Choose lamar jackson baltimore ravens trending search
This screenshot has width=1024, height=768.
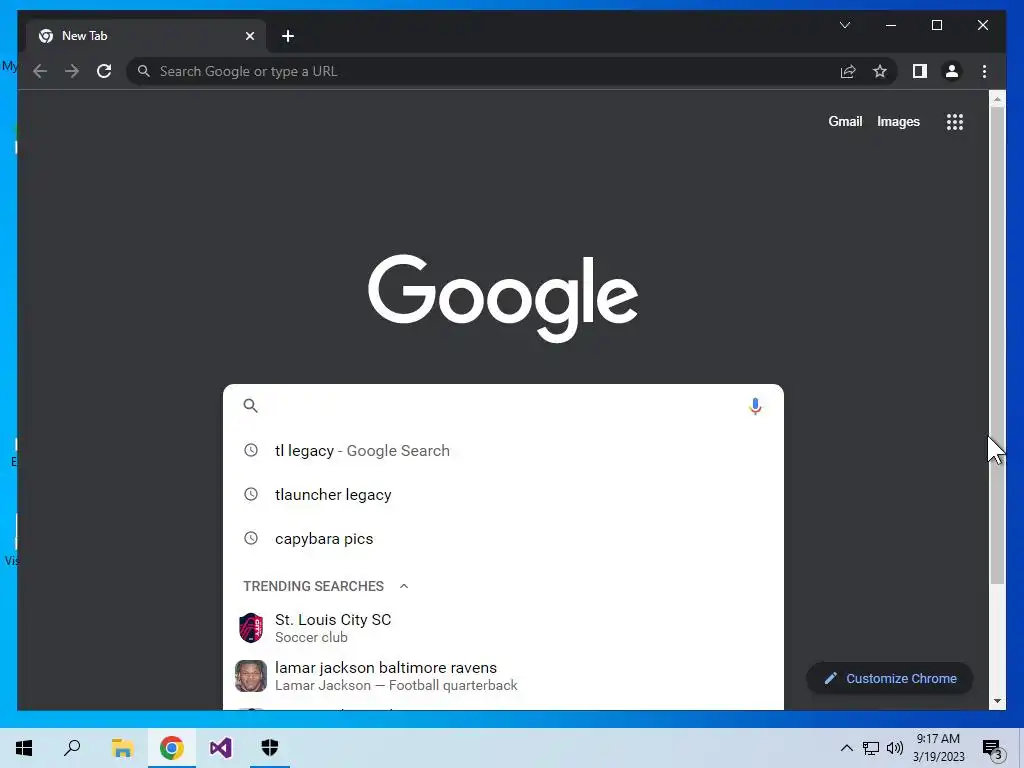tap(503, 676)
